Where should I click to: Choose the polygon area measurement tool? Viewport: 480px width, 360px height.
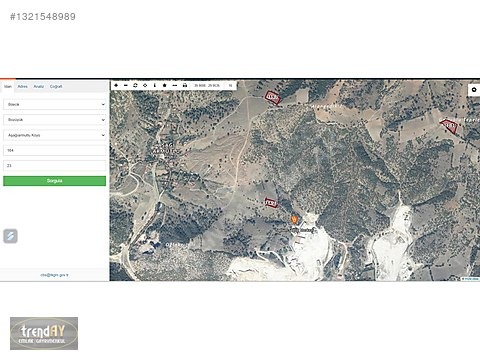tap(164, 85)
